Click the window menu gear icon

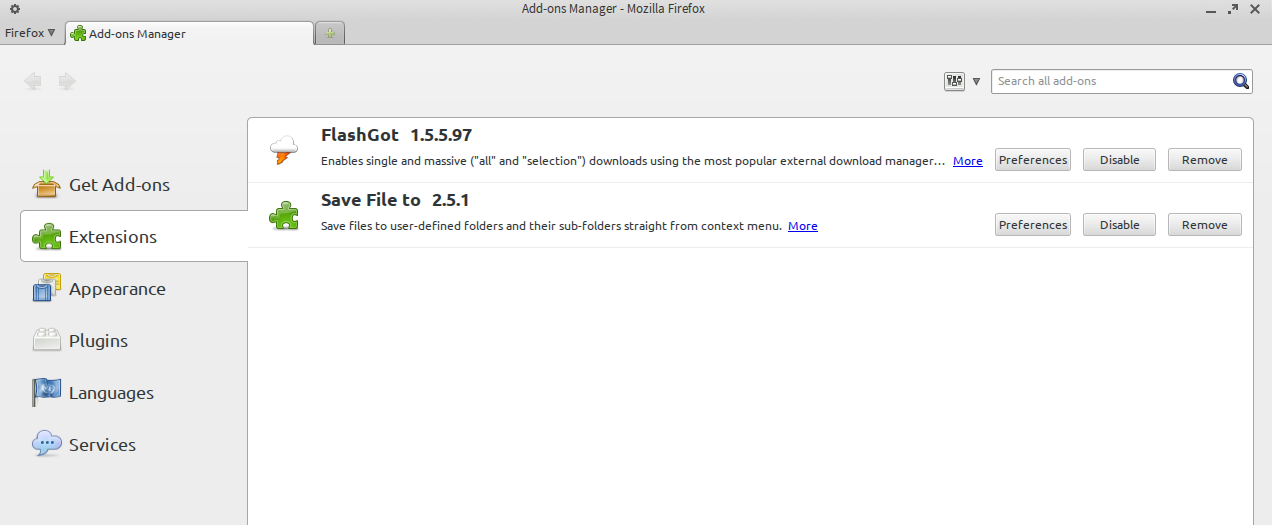tap(15, 9)
